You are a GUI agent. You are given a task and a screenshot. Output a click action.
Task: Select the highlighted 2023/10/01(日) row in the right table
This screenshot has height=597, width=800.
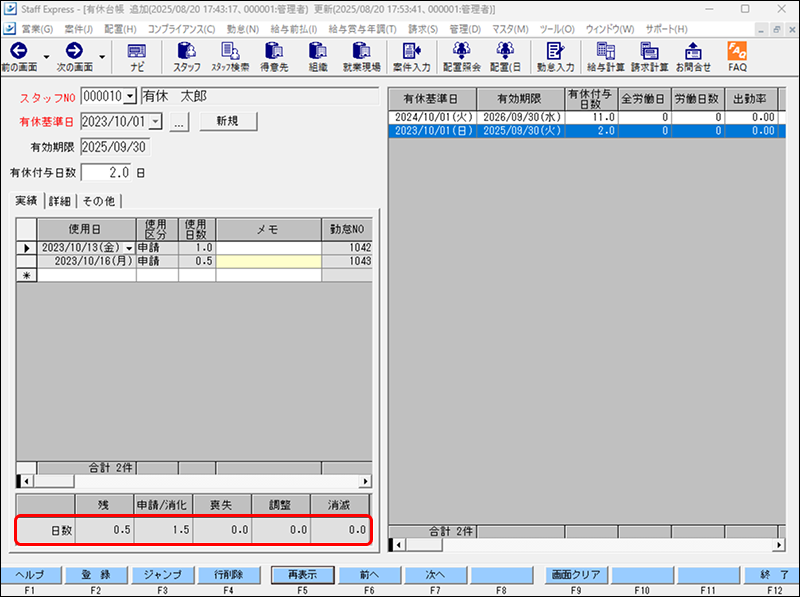587,131
